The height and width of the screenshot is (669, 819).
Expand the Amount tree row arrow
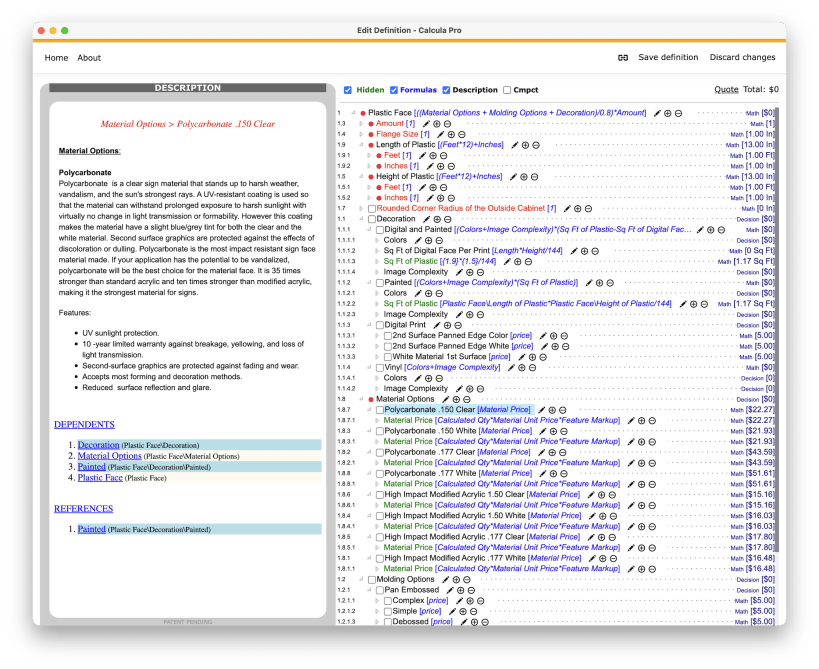[361, 124]
